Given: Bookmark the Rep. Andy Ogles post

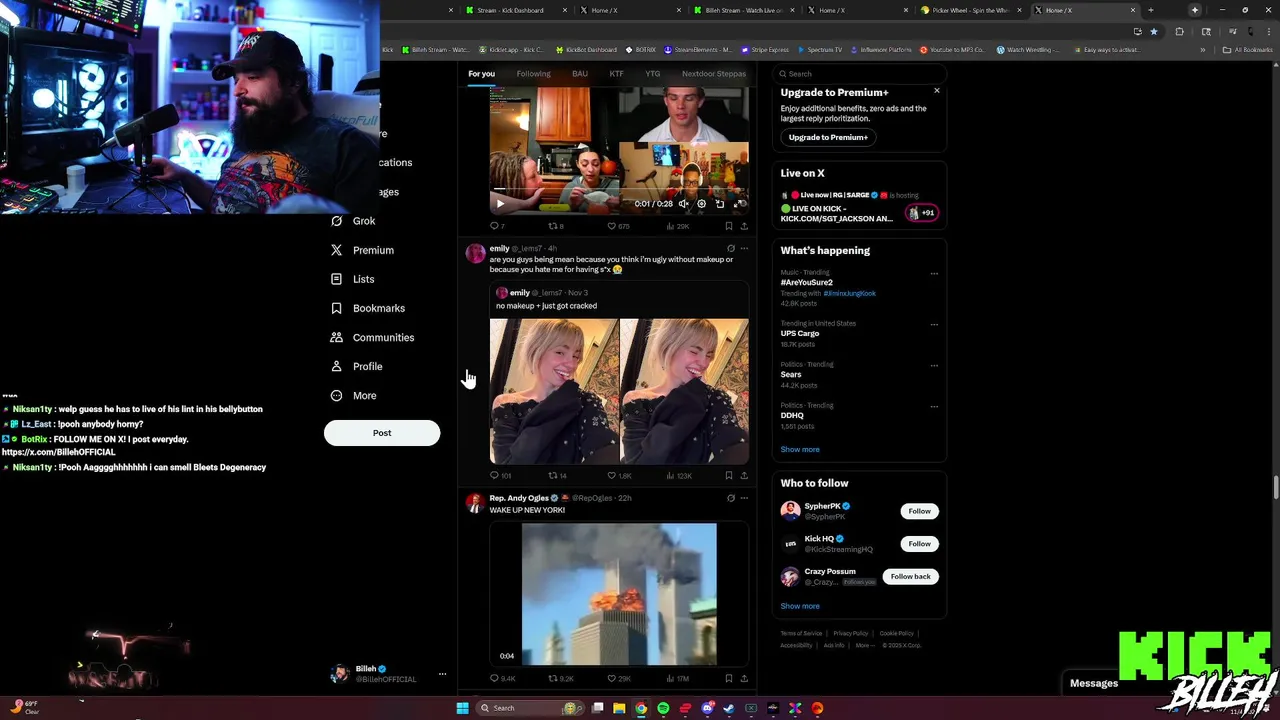Looking at the screenshot, I should pyautogui.click(x=728, y=679).
